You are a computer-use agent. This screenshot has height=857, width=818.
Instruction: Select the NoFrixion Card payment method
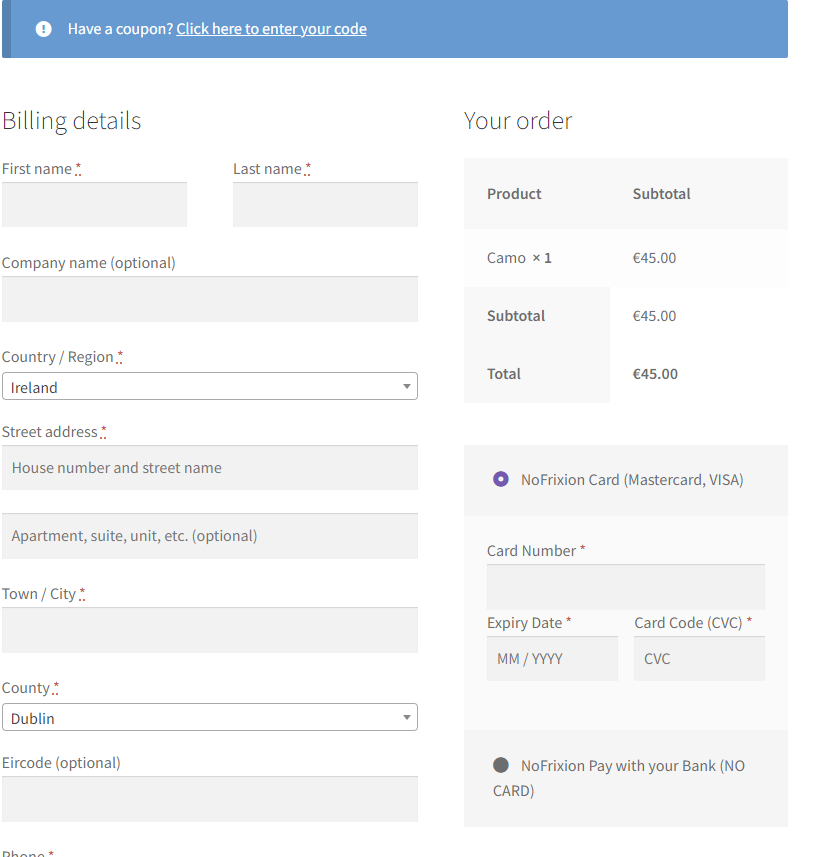click(x=500, y=479)
